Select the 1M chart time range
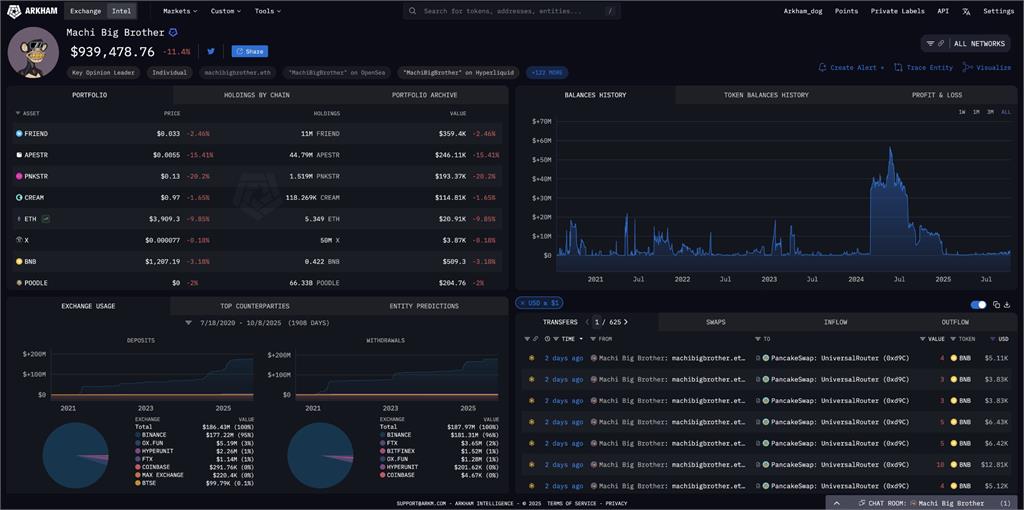This screenshot has height=510, width=1024. click(976, 112)
